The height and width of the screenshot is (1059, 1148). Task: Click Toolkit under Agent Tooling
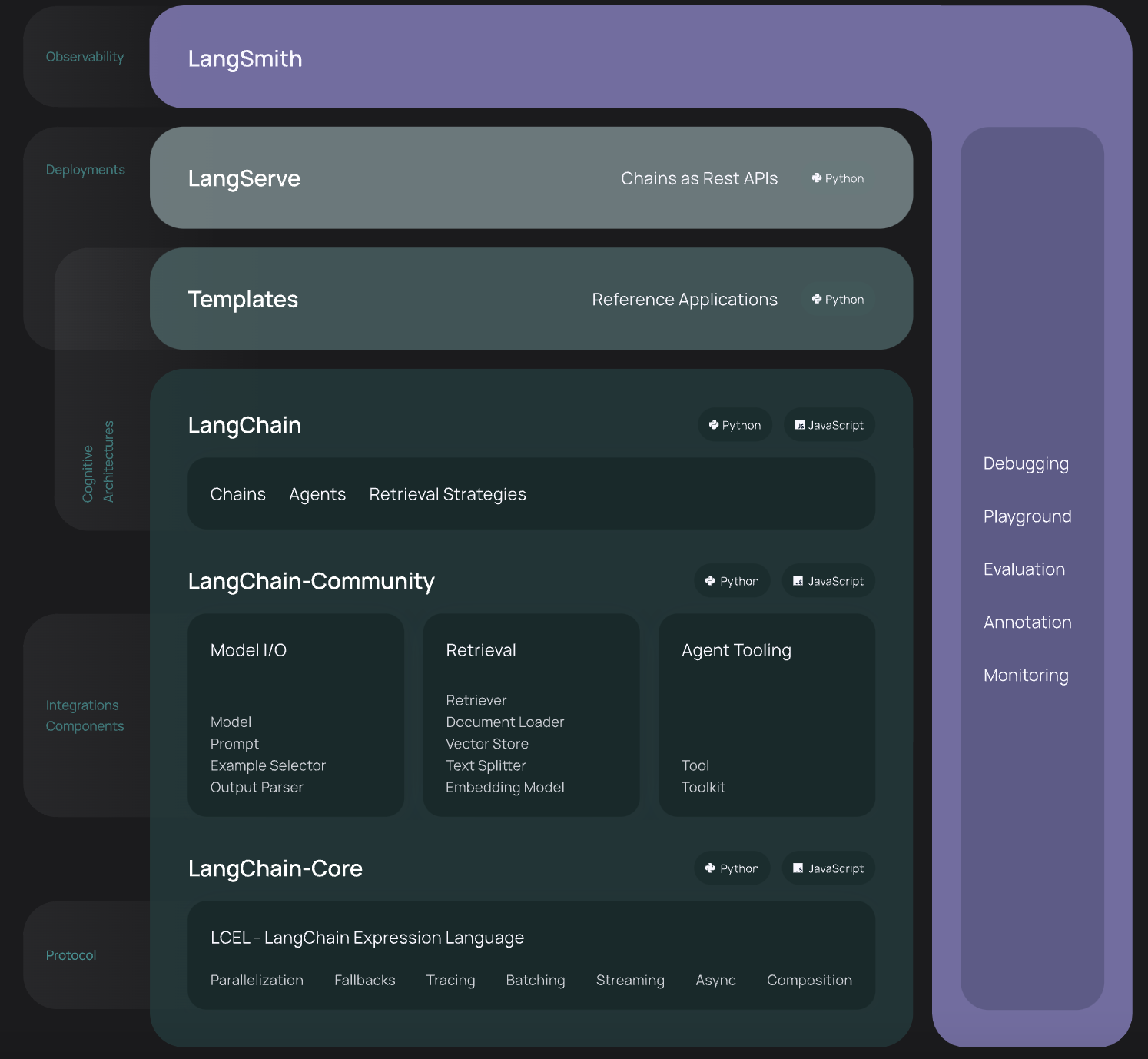click(703, 787)
